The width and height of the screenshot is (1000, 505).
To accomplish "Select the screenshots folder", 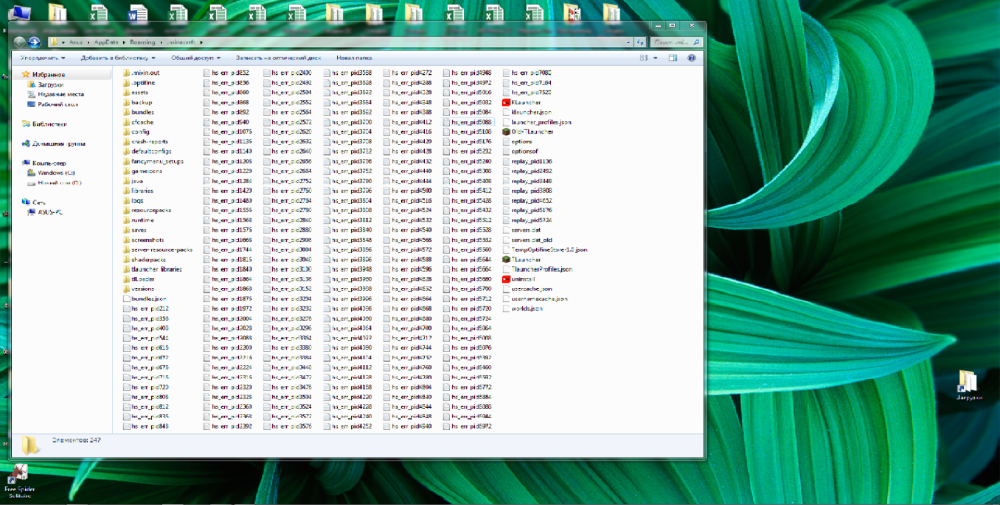I will tap(143, 240).
